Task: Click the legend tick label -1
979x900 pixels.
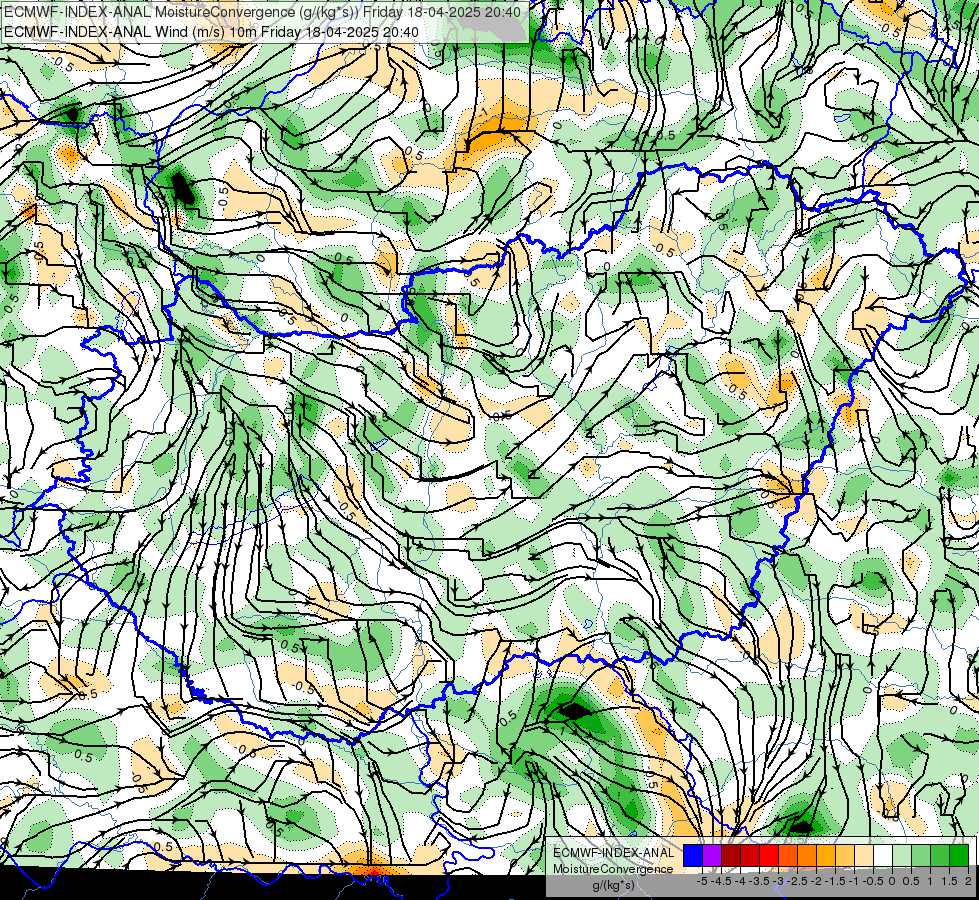Action: point(854,881)
